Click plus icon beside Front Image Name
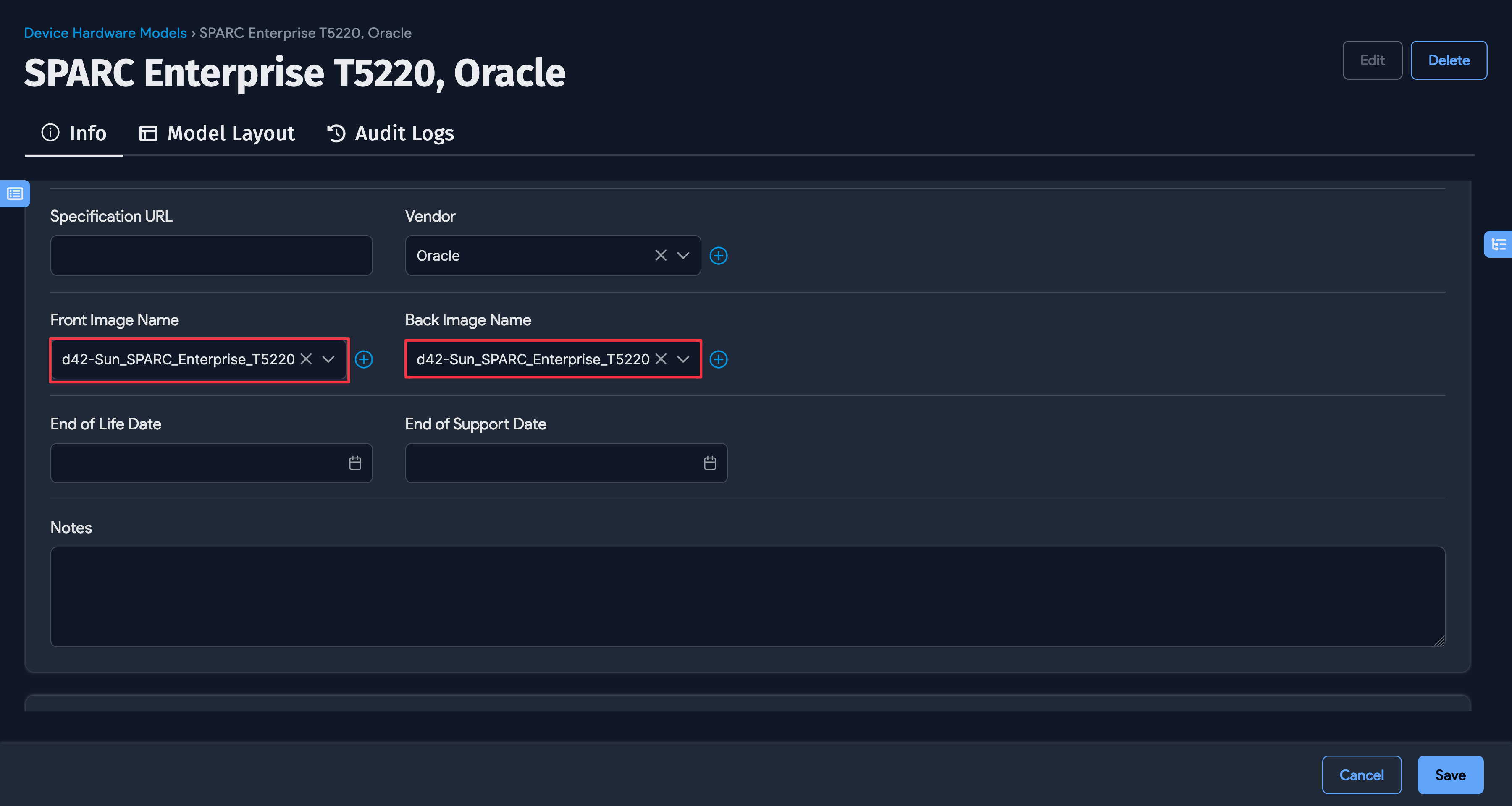The width and height of the screenshot is (1512, 806). coord(364,360)
